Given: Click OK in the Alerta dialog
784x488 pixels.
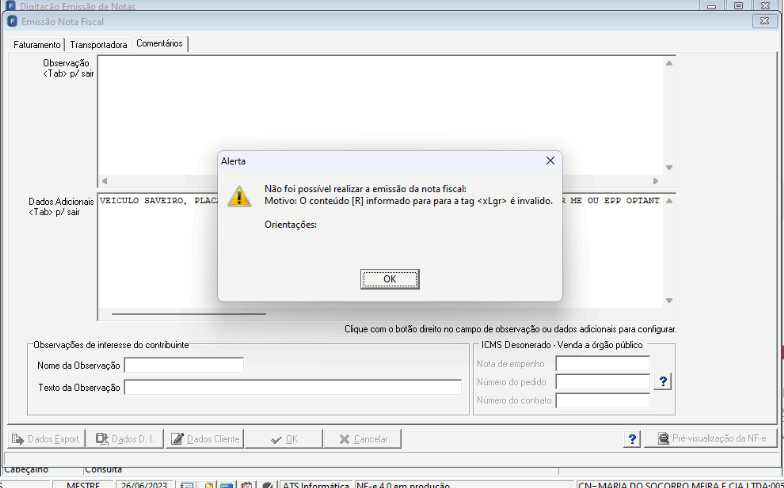Looking at the screenshot, I should point(390,279).
